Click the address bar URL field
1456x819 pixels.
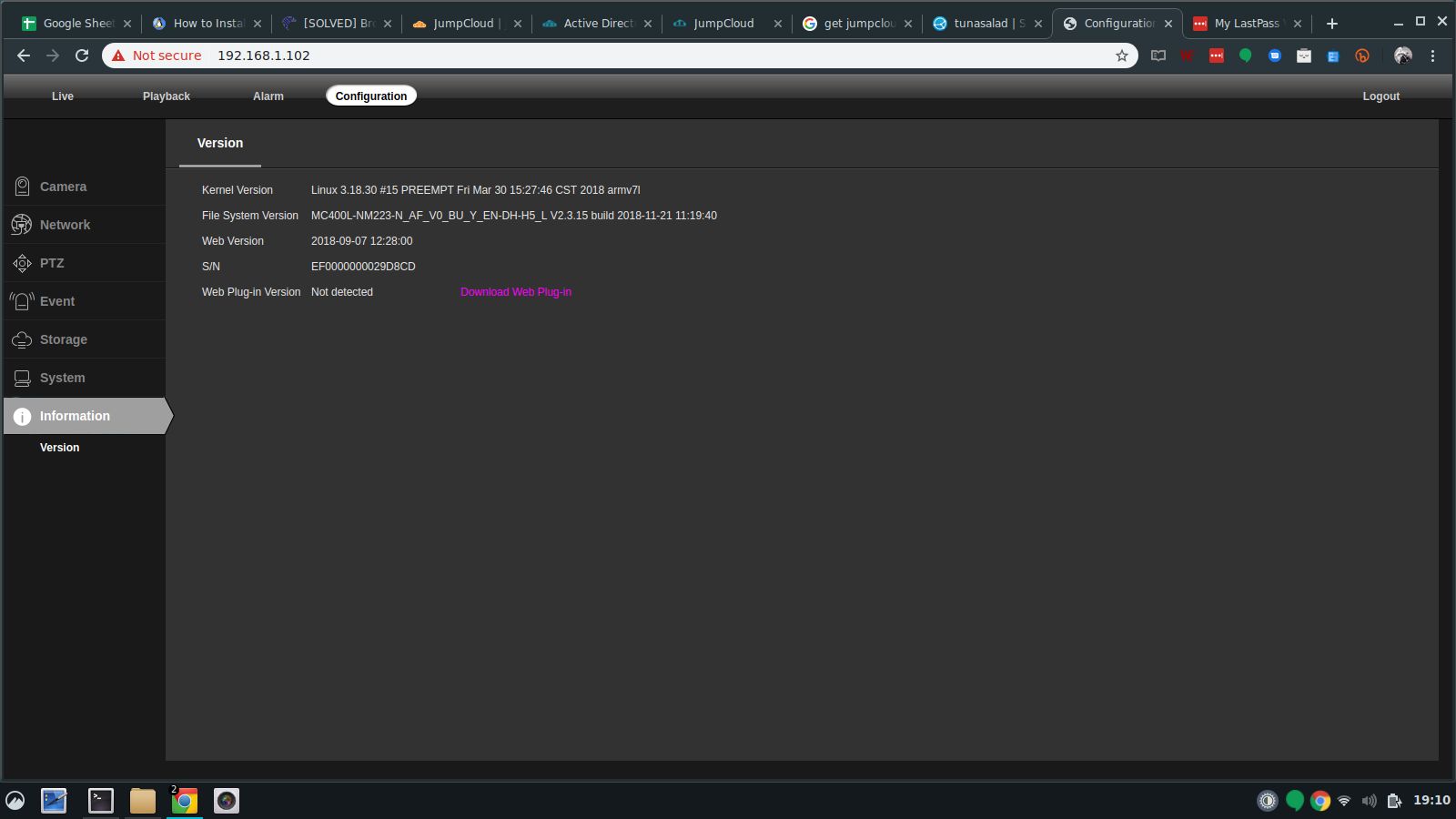(637, 56)
